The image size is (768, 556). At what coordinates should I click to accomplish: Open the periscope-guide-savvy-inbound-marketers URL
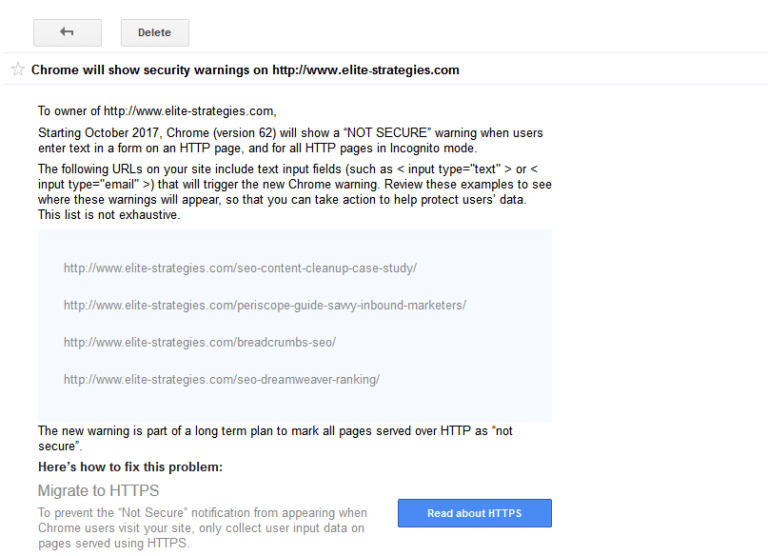coord(265,305)
